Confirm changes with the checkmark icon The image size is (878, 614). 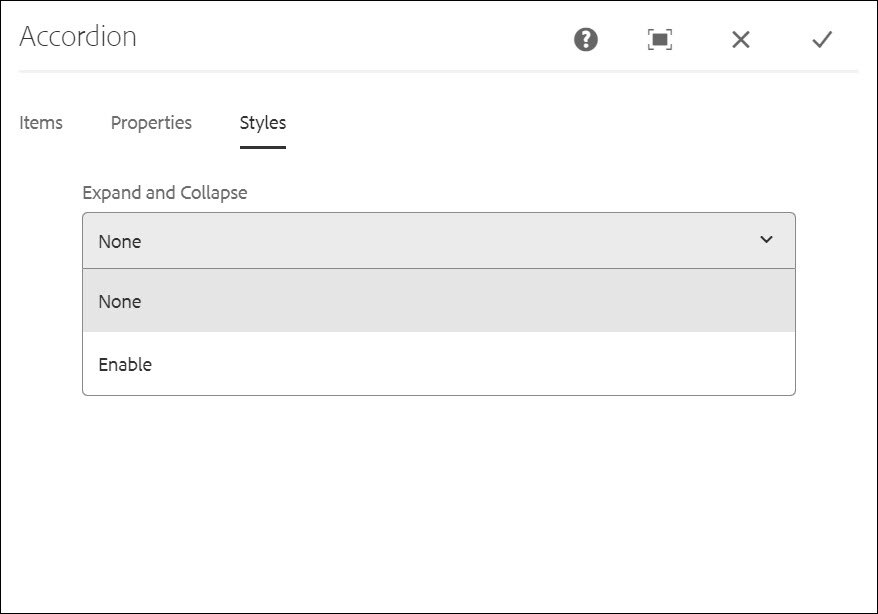click(822, 39)
